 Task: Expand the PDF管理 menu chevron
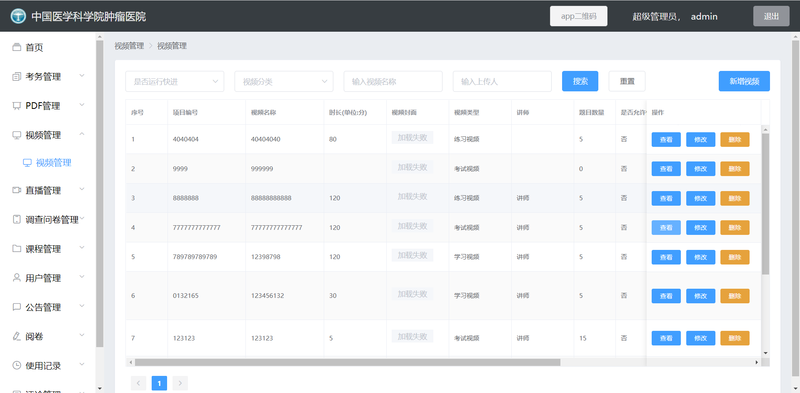click(x=82, y=105)
